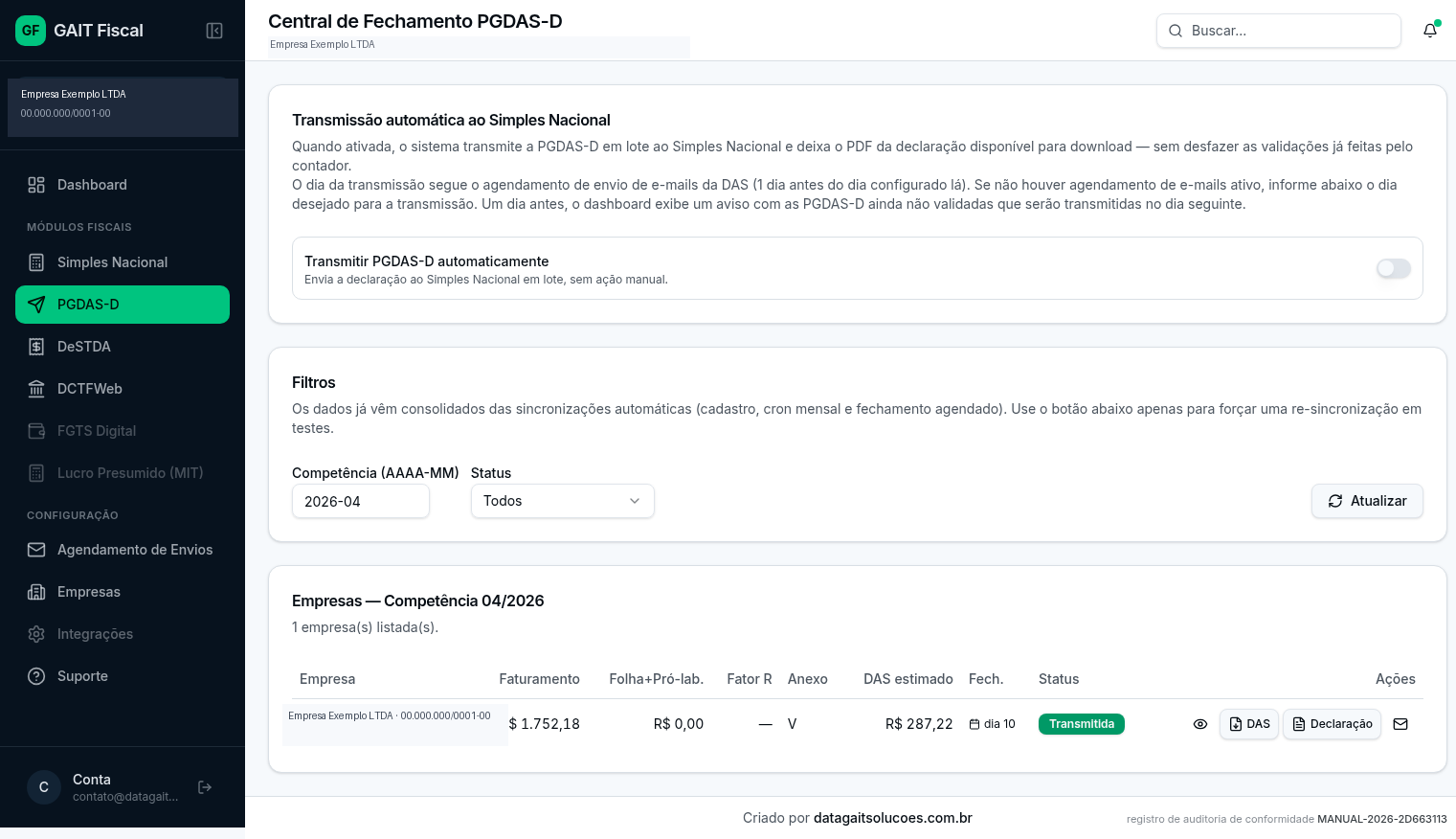Click the Competência field showing 2026-04
The width and height of the screenshot is (1456, 839).
tap(361, 501)
